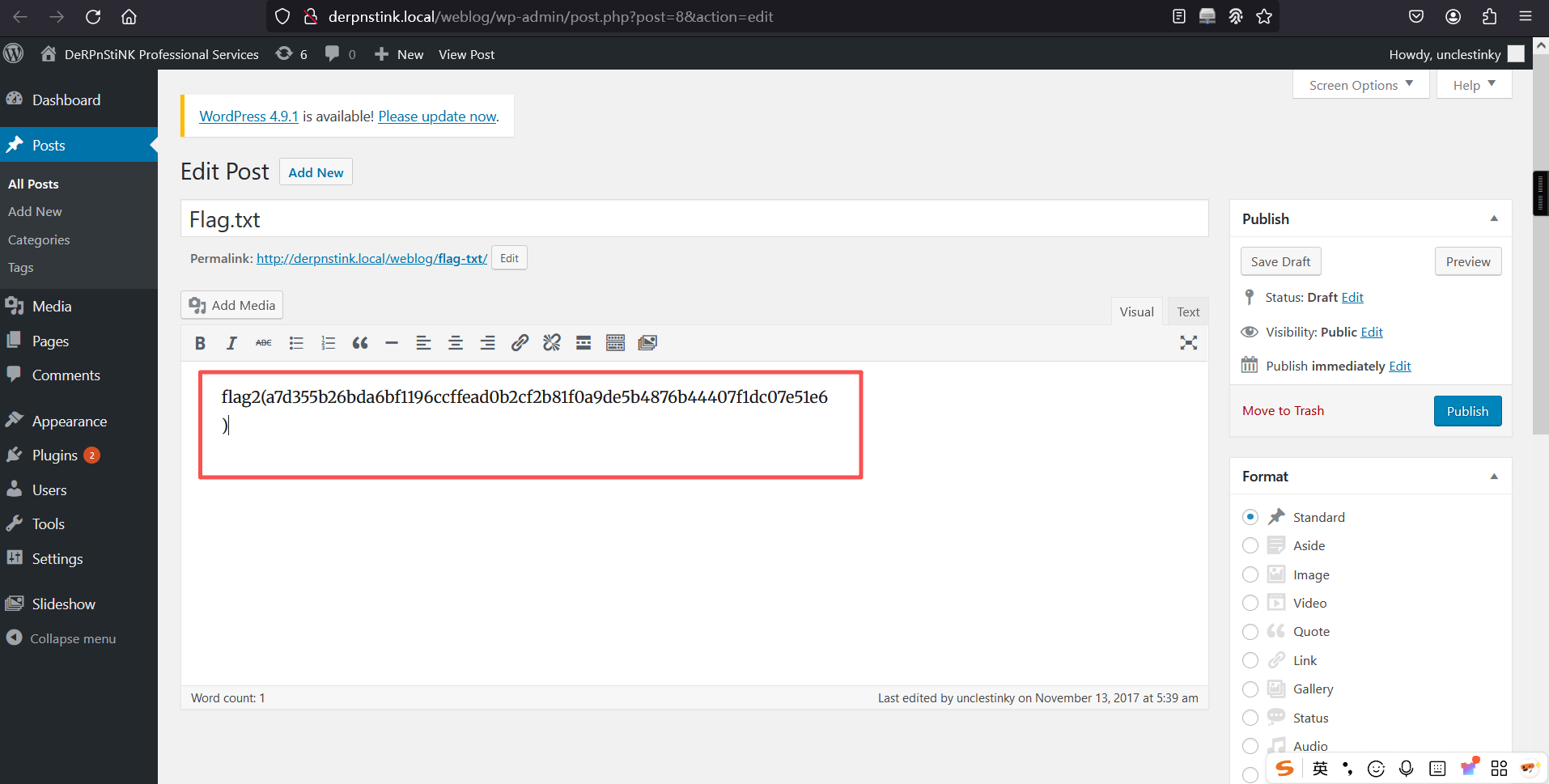Viewport: 1549px width, 784px height.
Task: Toggle the toolbar kitchen sink
Action: (615, 343)
